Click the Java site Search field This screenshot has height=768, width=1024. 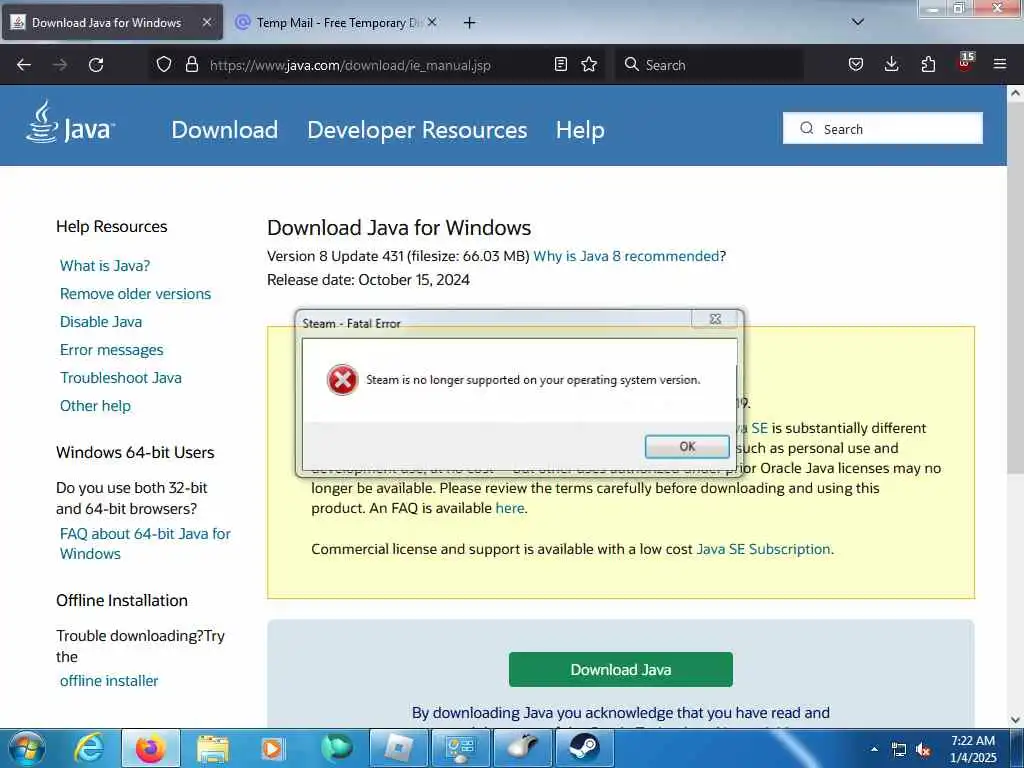(x=883, y=129)
